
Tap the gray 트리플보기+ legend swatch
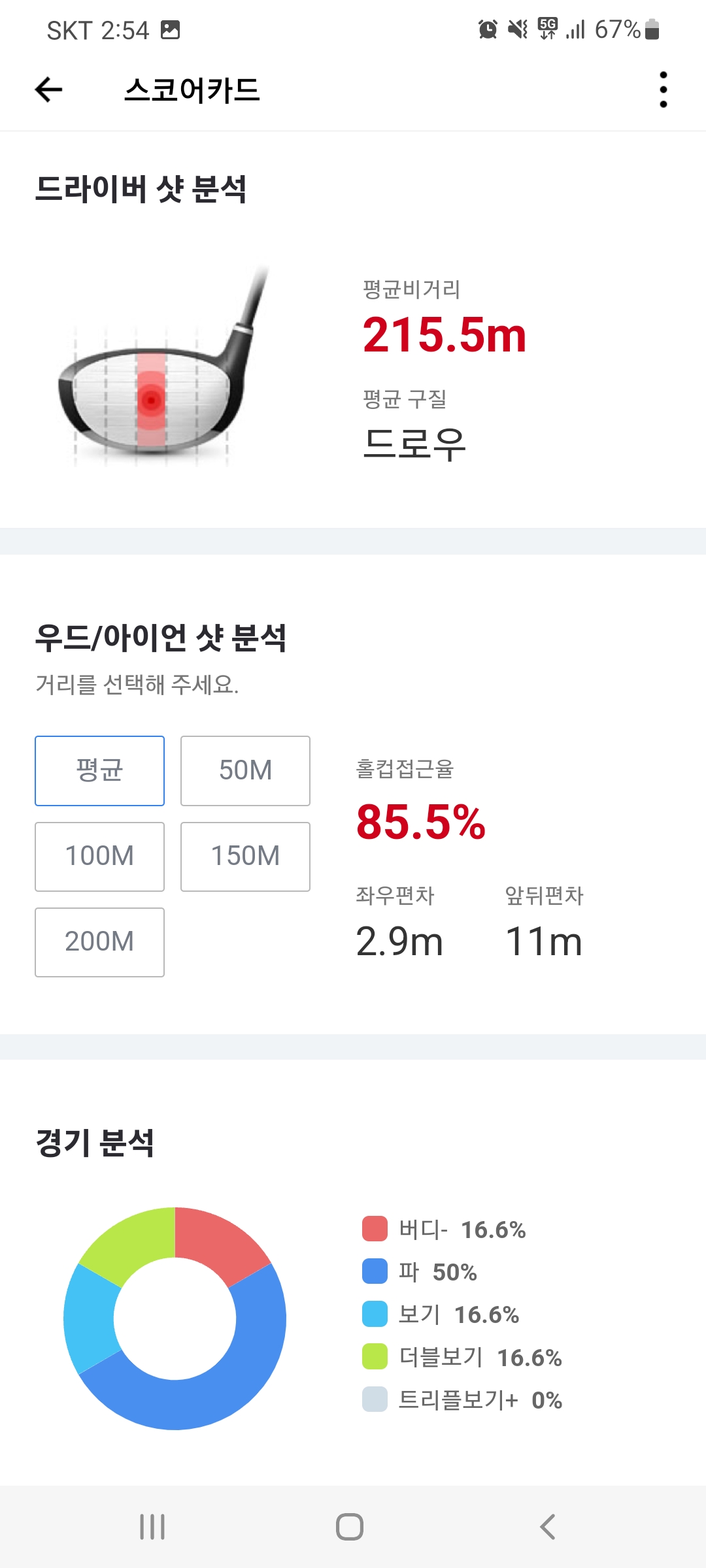(x=375, y=1399)
